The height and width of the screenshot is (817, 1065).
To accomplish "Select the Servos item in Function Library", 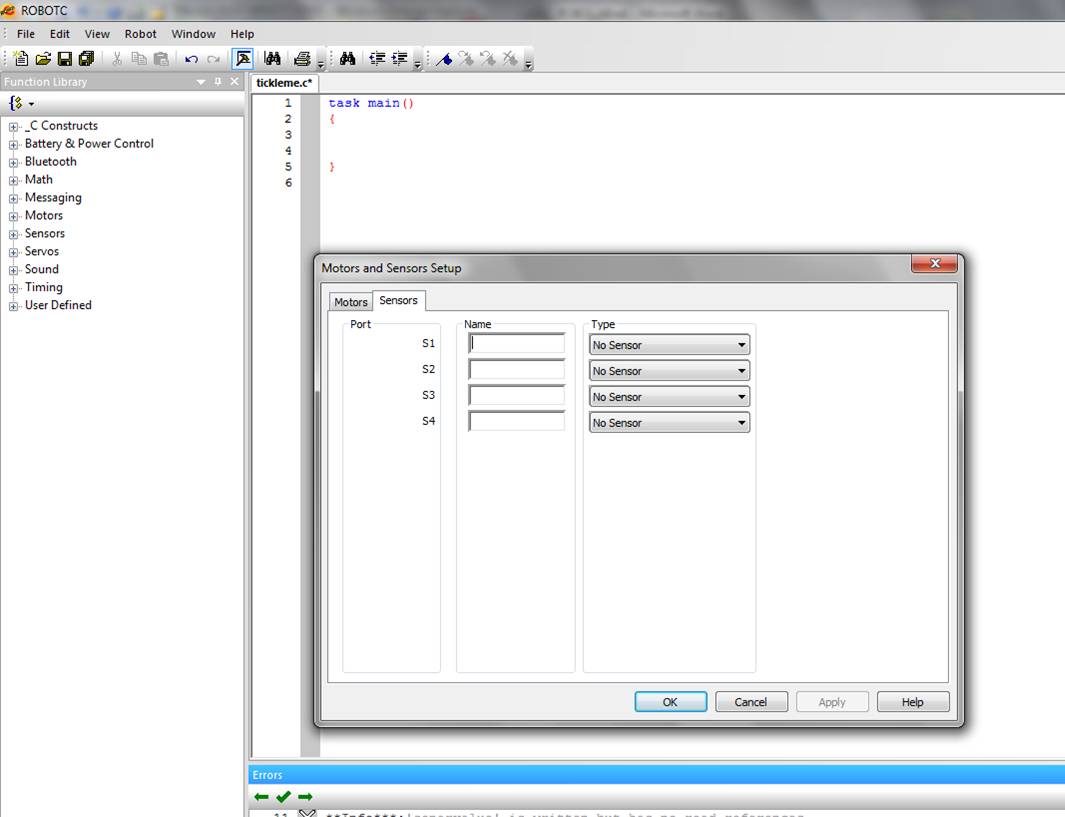I will [x=41, y=251].
